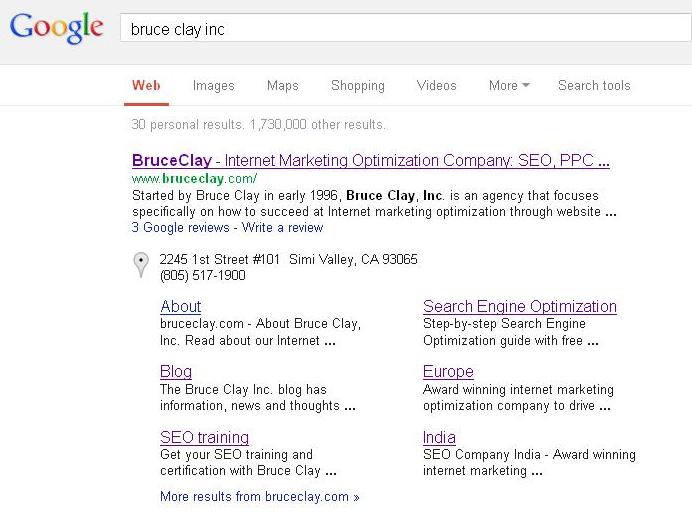The width and height of the screenshot is (692, 519).
Task: Open the BruceClay Internet Marketing result title
Action: tap(370, 160)
